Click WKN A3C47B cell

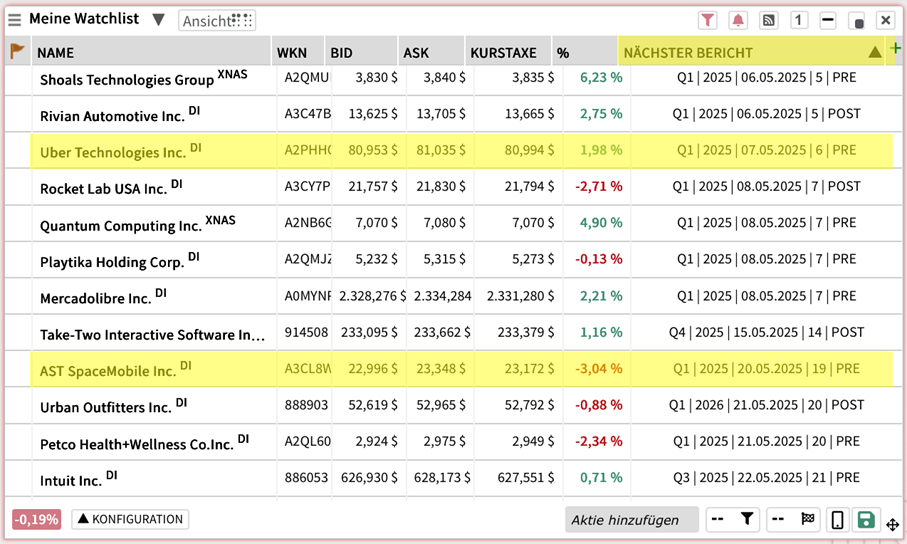[307, 113]
